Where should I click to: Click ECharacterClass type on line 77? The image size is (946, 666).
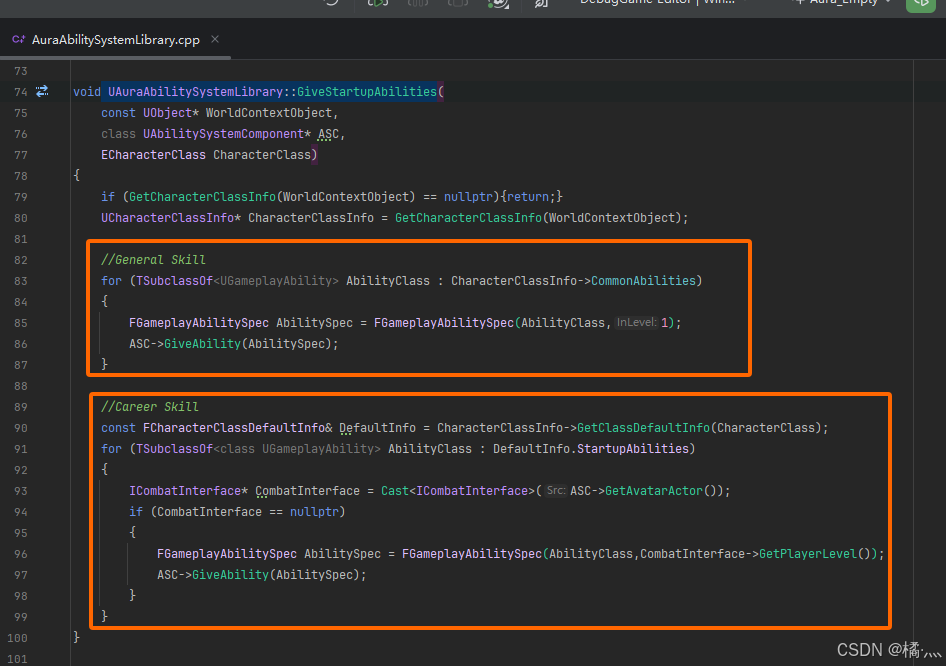(153, 154)
